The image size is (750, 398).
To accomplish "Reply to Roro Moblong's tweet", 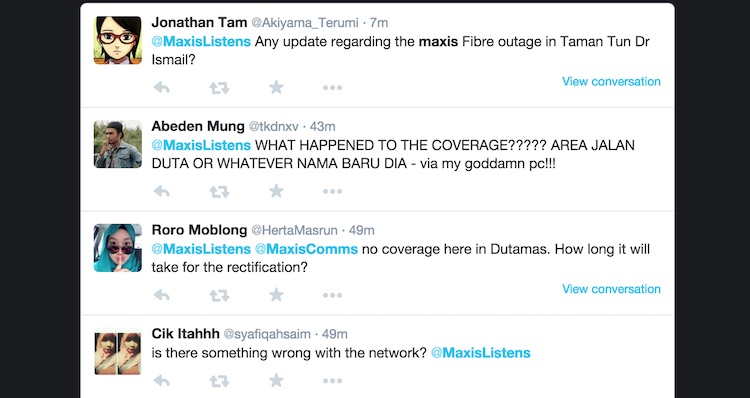I will click(x=162, y=295).
